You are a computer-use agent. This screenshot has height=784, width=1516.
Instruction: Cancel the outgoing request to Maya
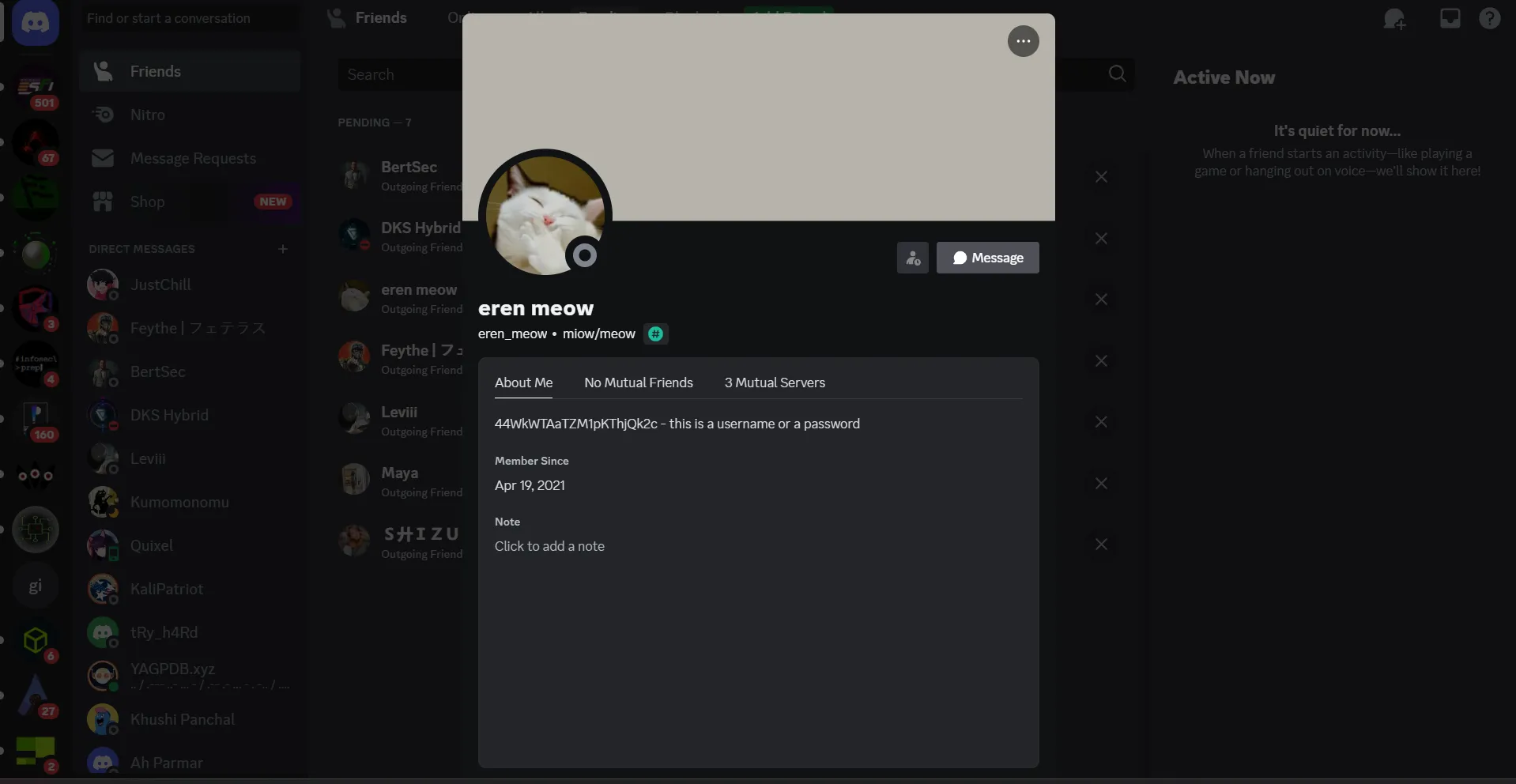pos(1101,484)
